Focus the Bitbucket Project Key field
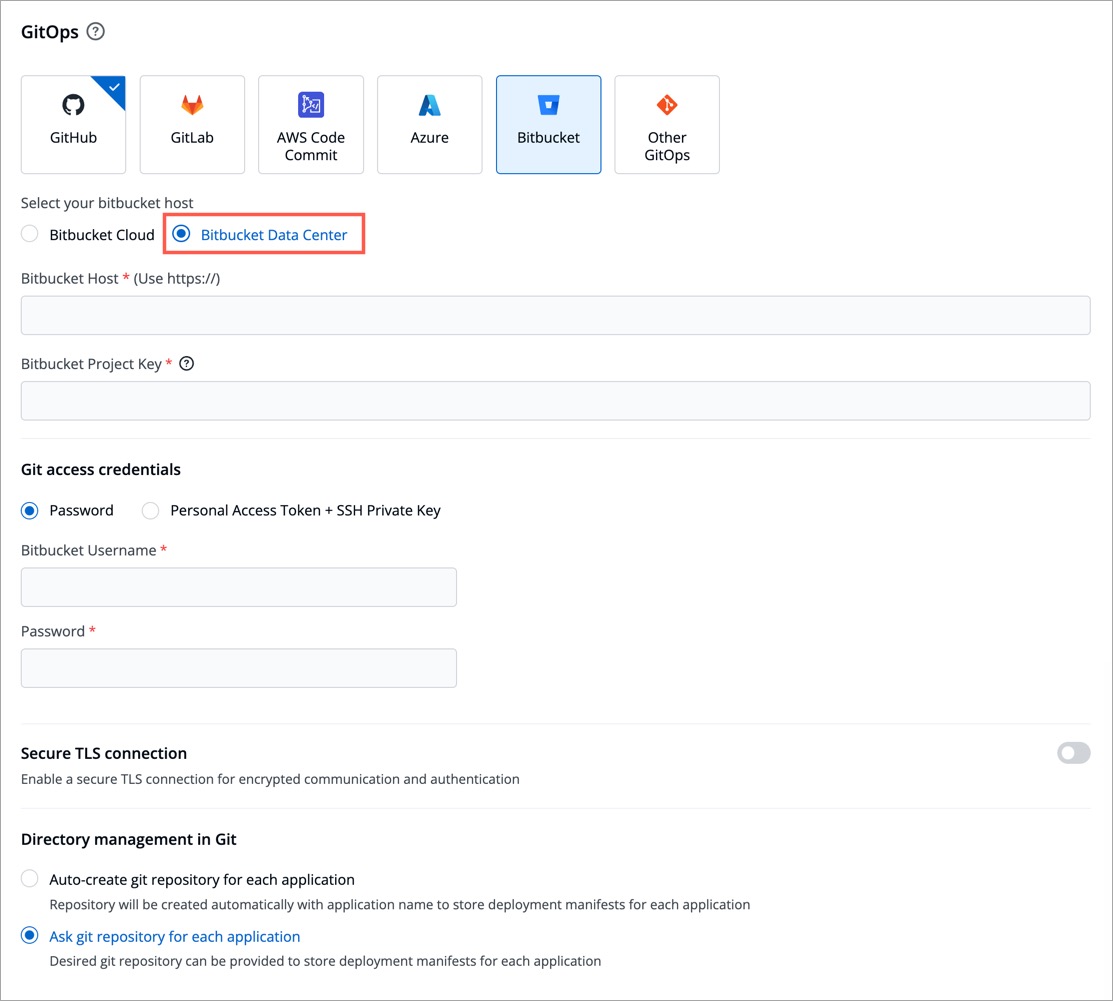The image size is (1113, 1001). pyautogui.click(x=555, y=400)
